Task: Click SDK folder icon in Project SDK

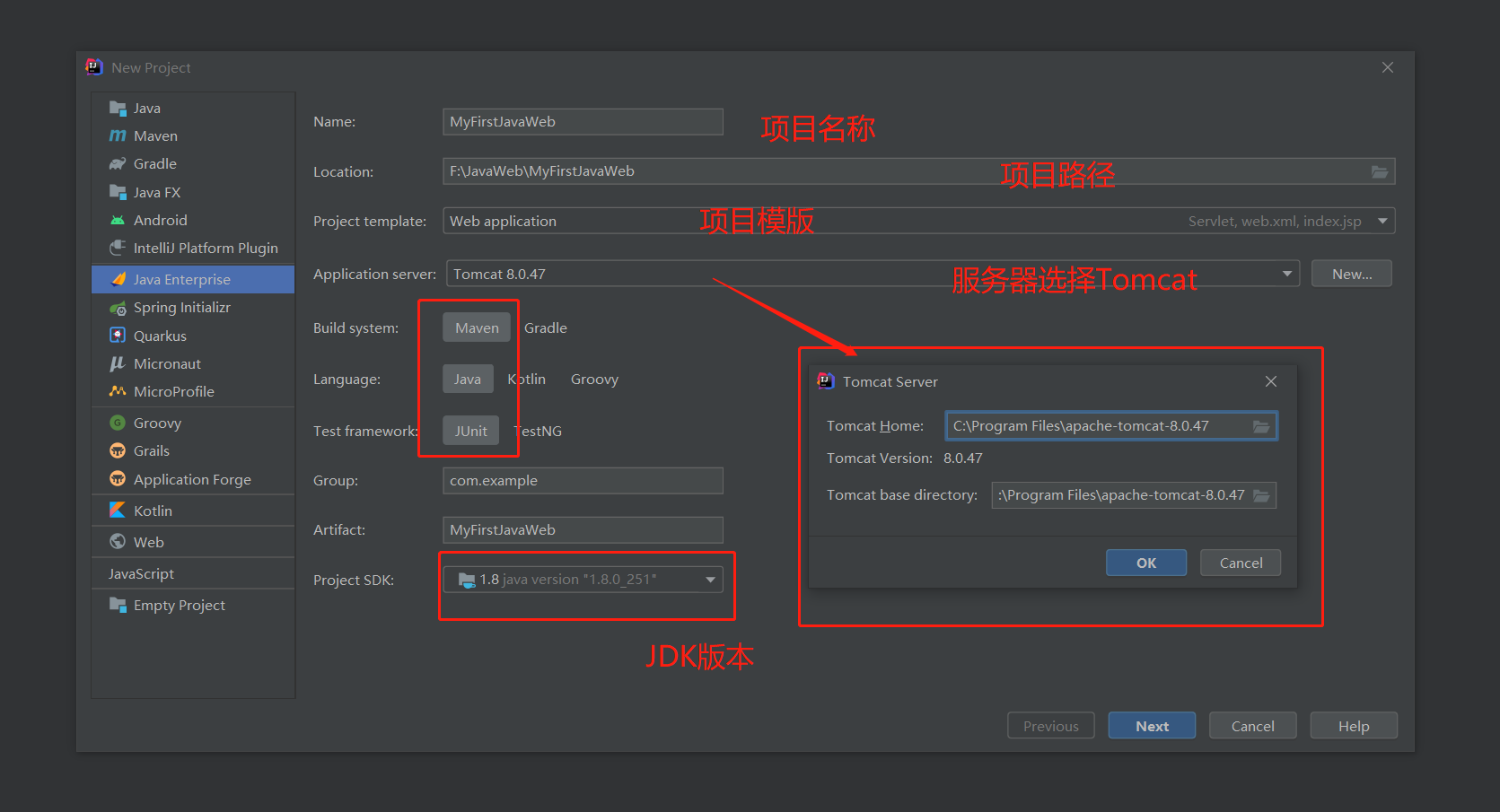Action: click(467, 580)
